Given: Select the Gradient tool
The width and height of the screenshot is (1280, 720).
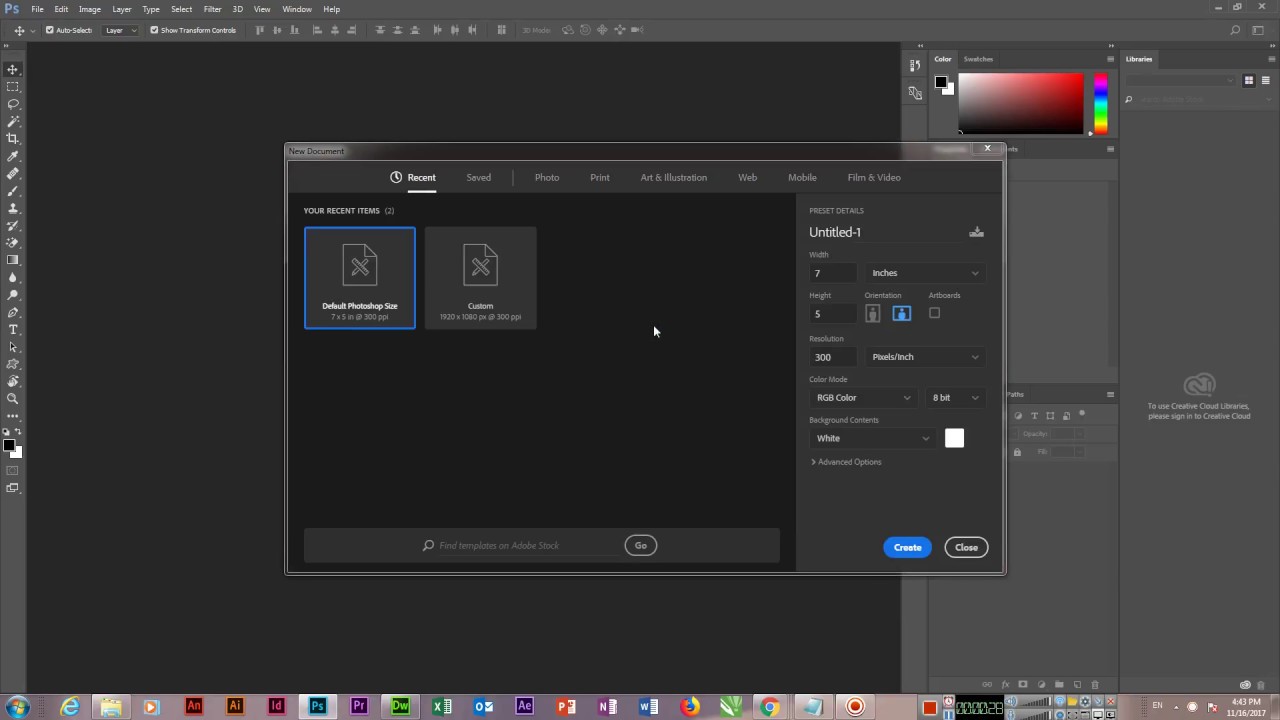Looking at the screenshot, I should coord(13,260).
